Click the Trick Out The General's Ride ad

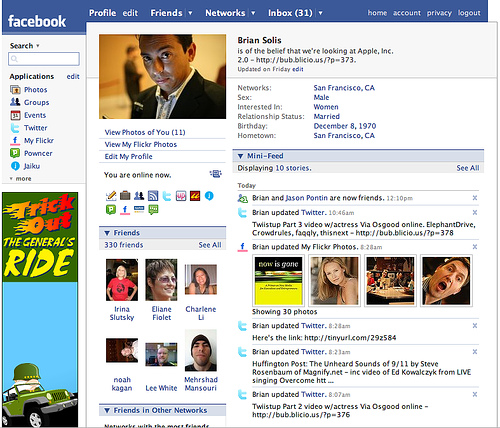(x=40, y=309)
